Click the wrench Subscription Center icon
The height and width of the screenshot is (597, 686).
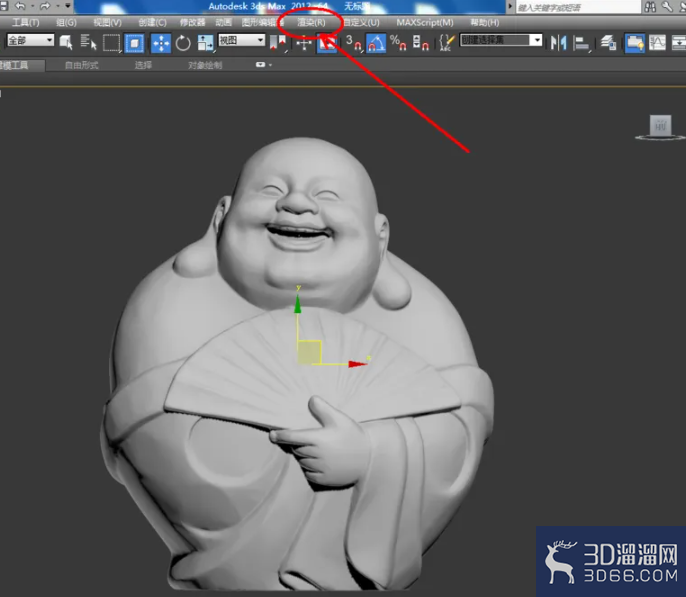[667, 7]
